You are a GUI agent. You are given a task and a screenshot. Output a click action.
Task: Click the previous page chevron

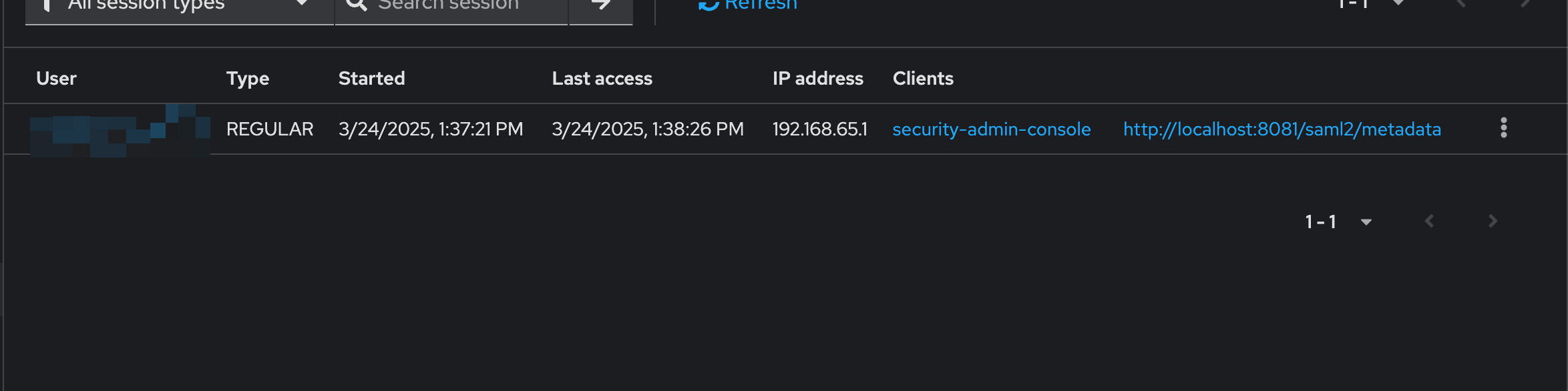pos(1428,221)
